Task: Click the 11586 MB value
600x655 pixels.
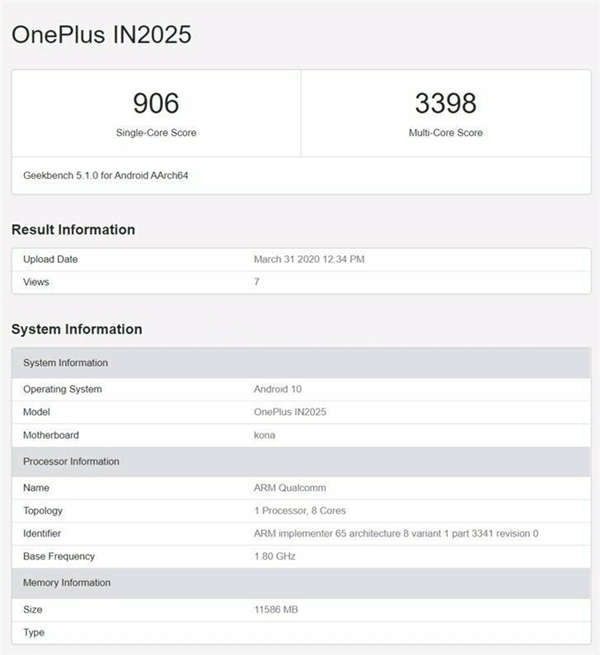Action: pyautogui.click(x=276, y=609)
